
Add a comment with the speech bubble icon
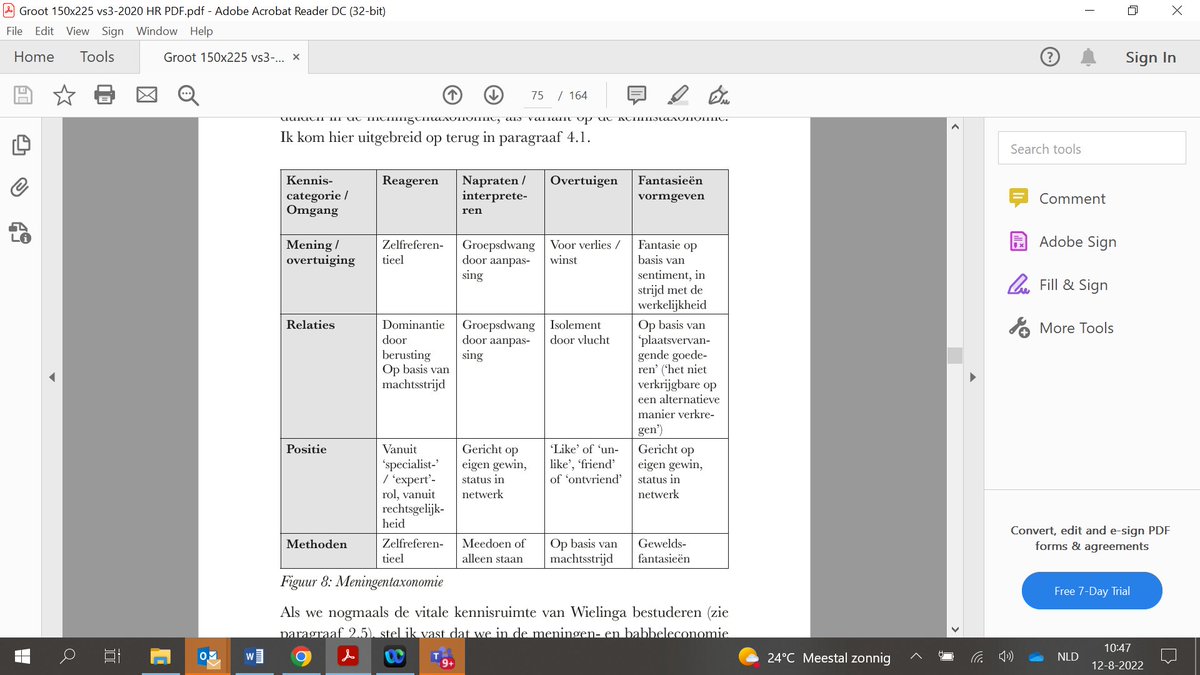pos(636,95)
